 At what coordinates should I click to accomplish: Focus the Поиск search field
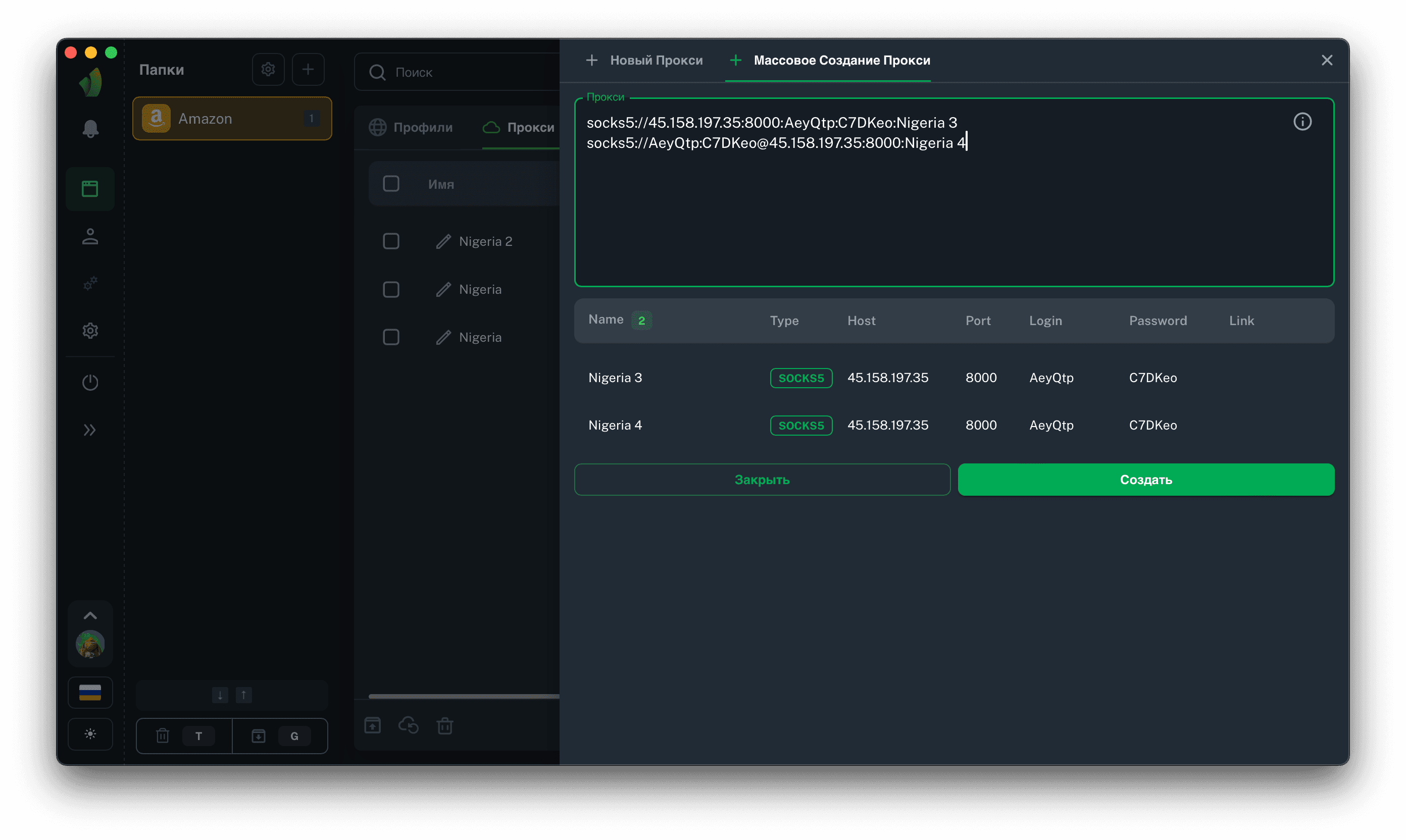point(464,73)
